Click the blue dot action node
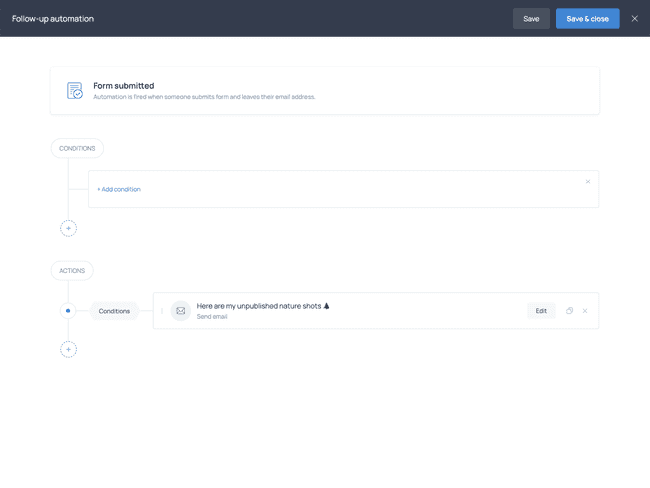This screenshot has height=488, width=650. tap(68, 311)
